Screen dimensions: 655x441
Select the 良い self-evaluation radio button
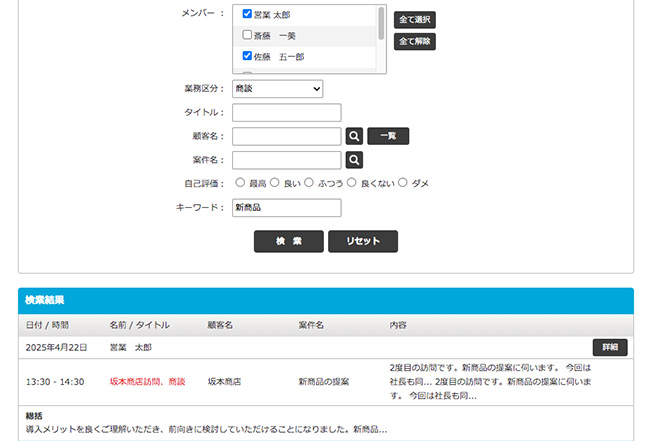coord(274,182)
